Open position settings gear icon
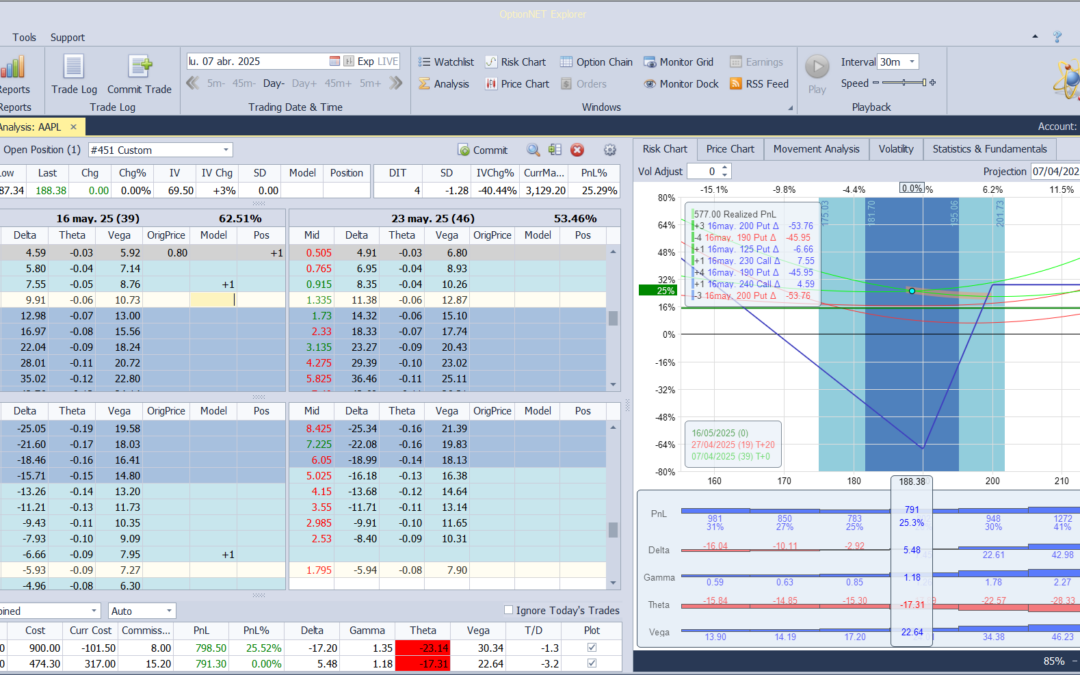 click(x=610, y=149)
